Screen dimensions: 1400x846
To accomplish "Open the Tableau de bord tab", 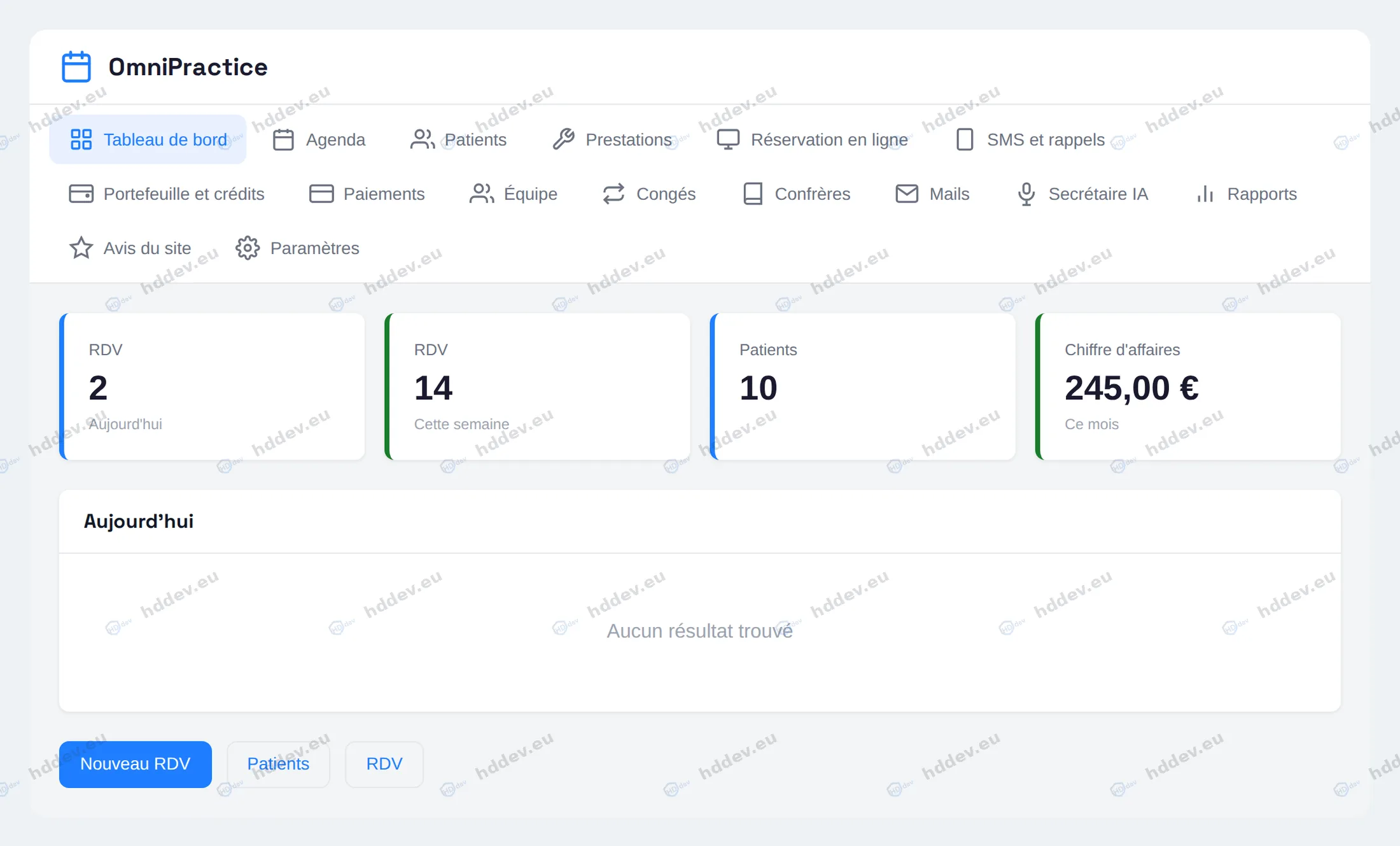I will (148, 139).
